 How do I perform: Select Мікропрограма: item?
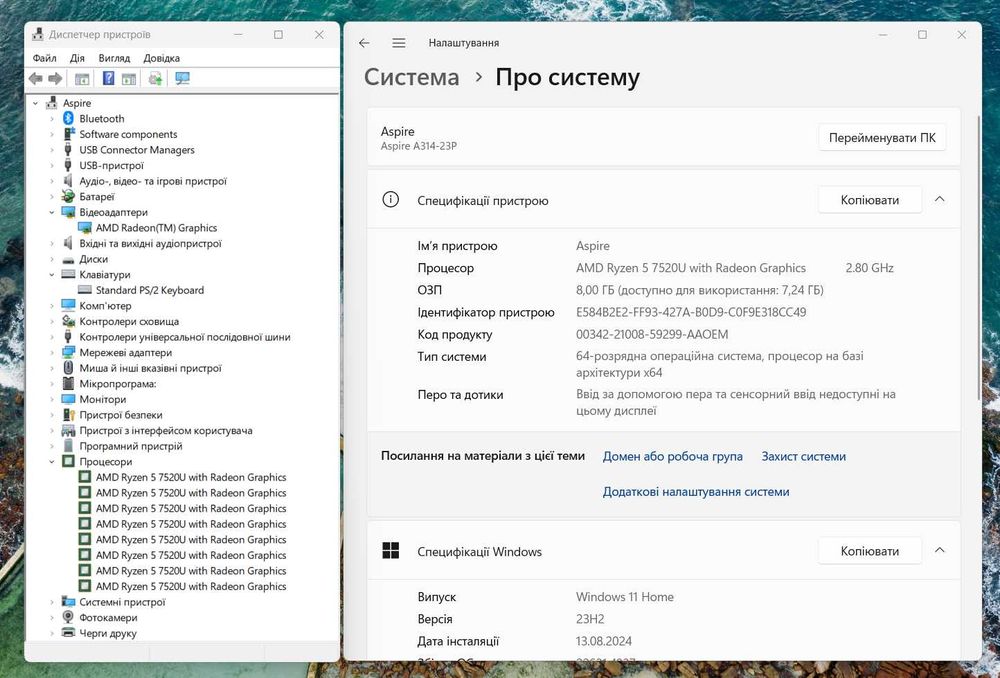(118, 384)
